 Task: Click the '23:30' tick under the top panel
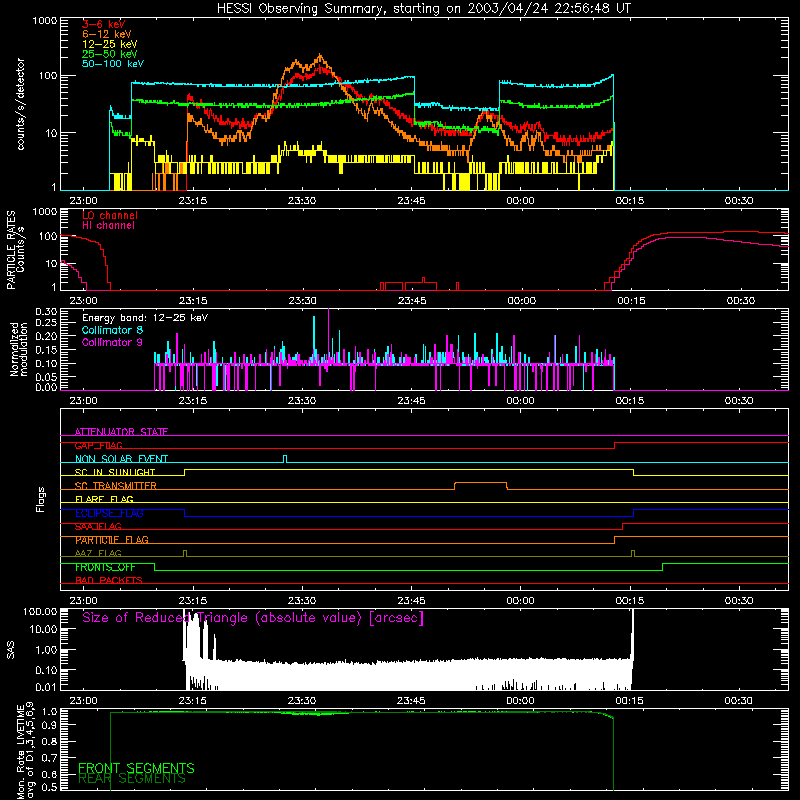(302, 201)
